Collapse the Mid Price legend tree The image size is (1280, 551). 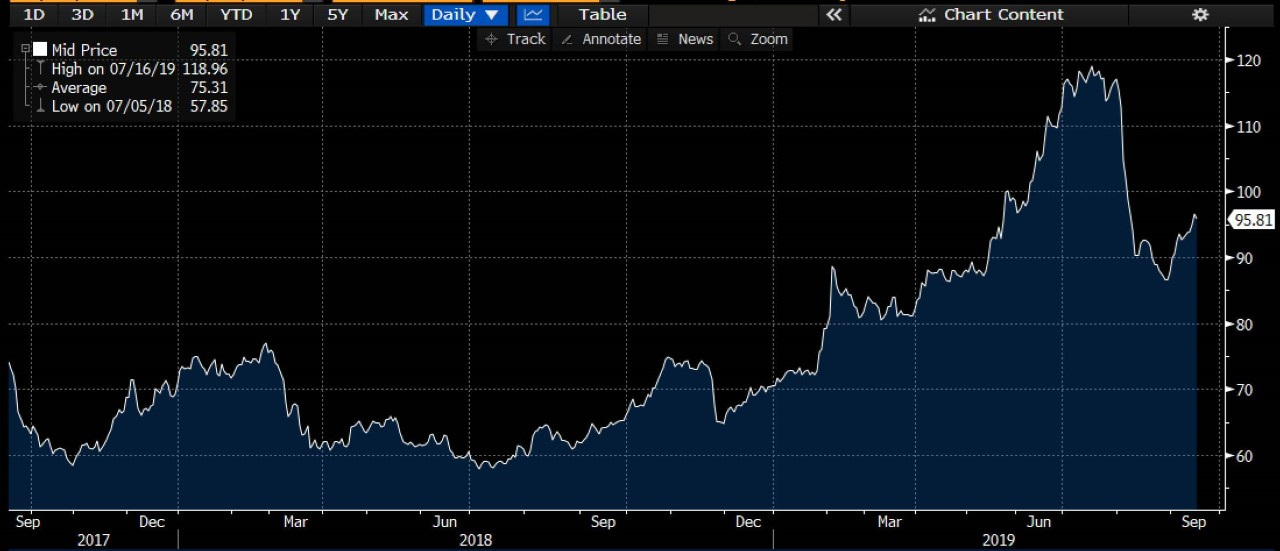(x=25, y=49)
